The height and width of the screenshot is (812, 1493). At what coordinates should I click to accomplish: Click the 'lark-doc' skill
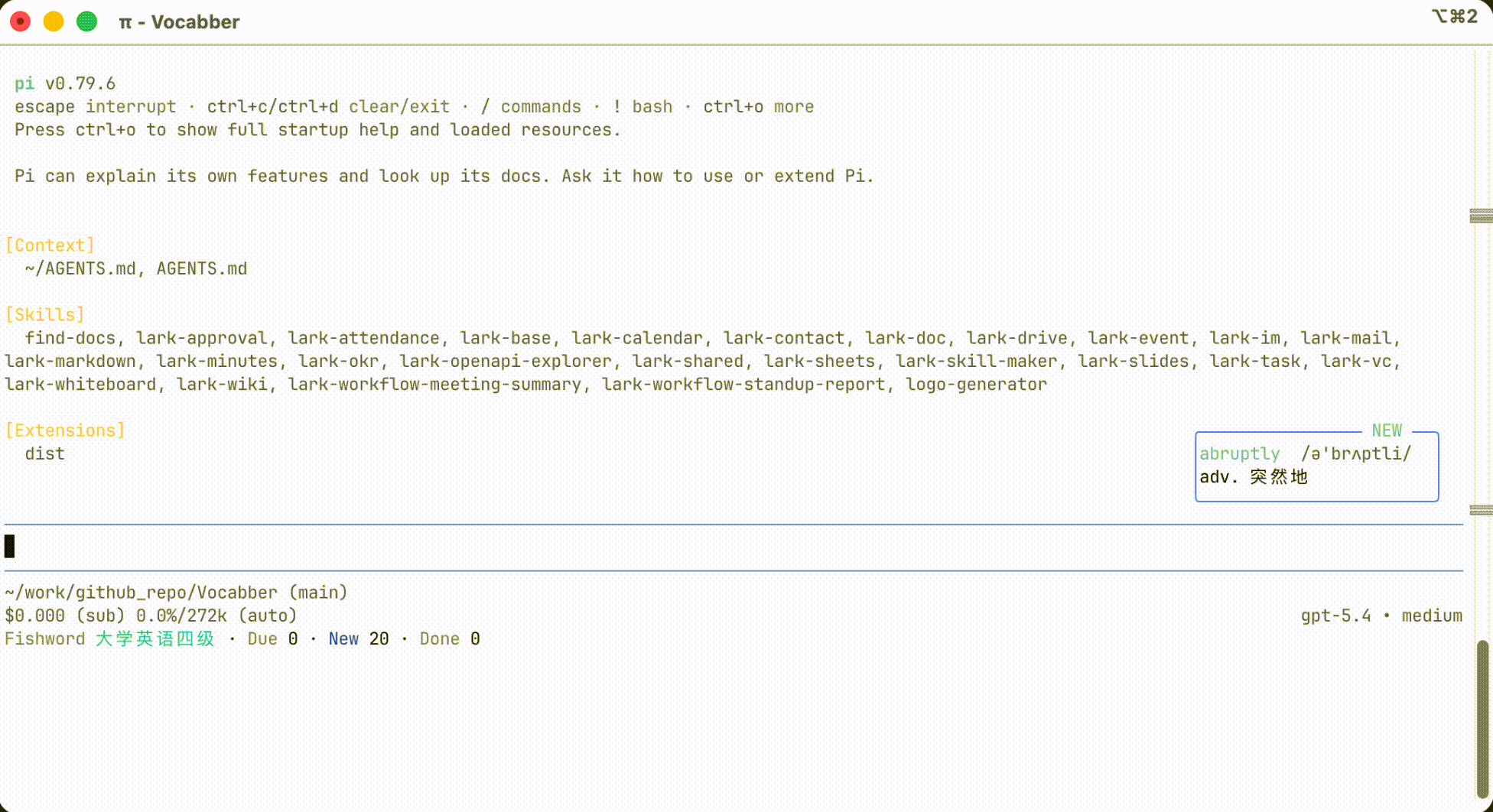point(906,338)
